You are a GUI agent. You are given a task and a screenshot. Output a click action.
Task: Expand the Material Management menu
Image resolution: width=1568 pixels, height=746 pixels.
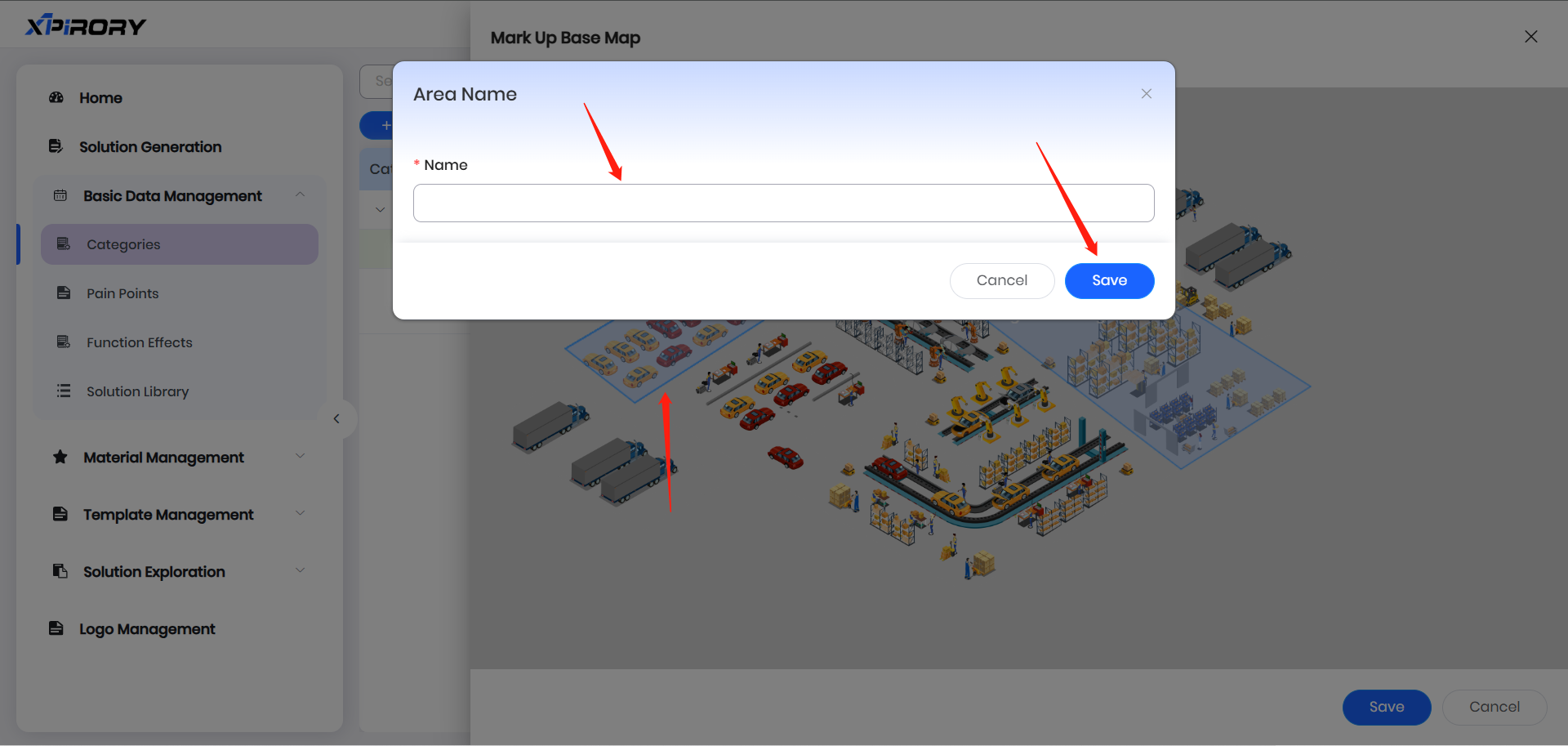pyautogui.click(x=300, y=457)
